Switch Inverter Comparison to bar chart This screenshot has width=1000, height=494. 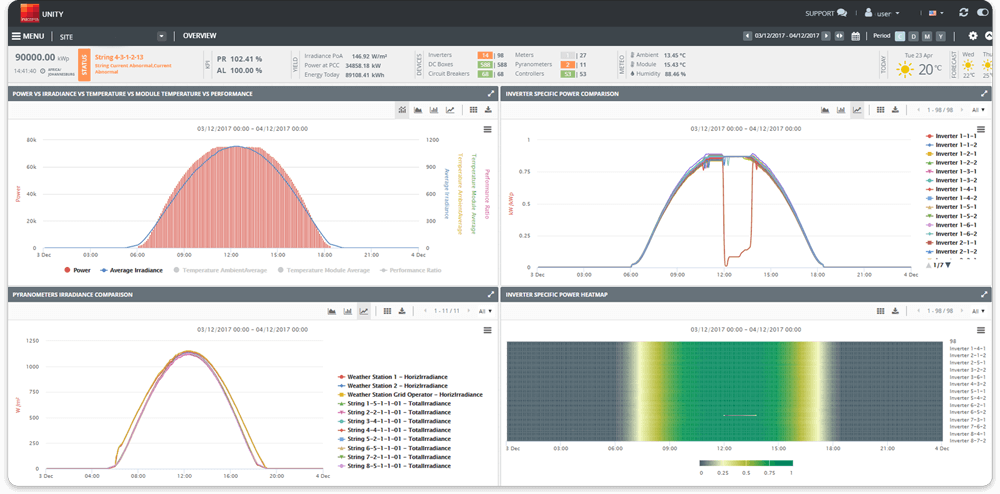pos(841,110)
